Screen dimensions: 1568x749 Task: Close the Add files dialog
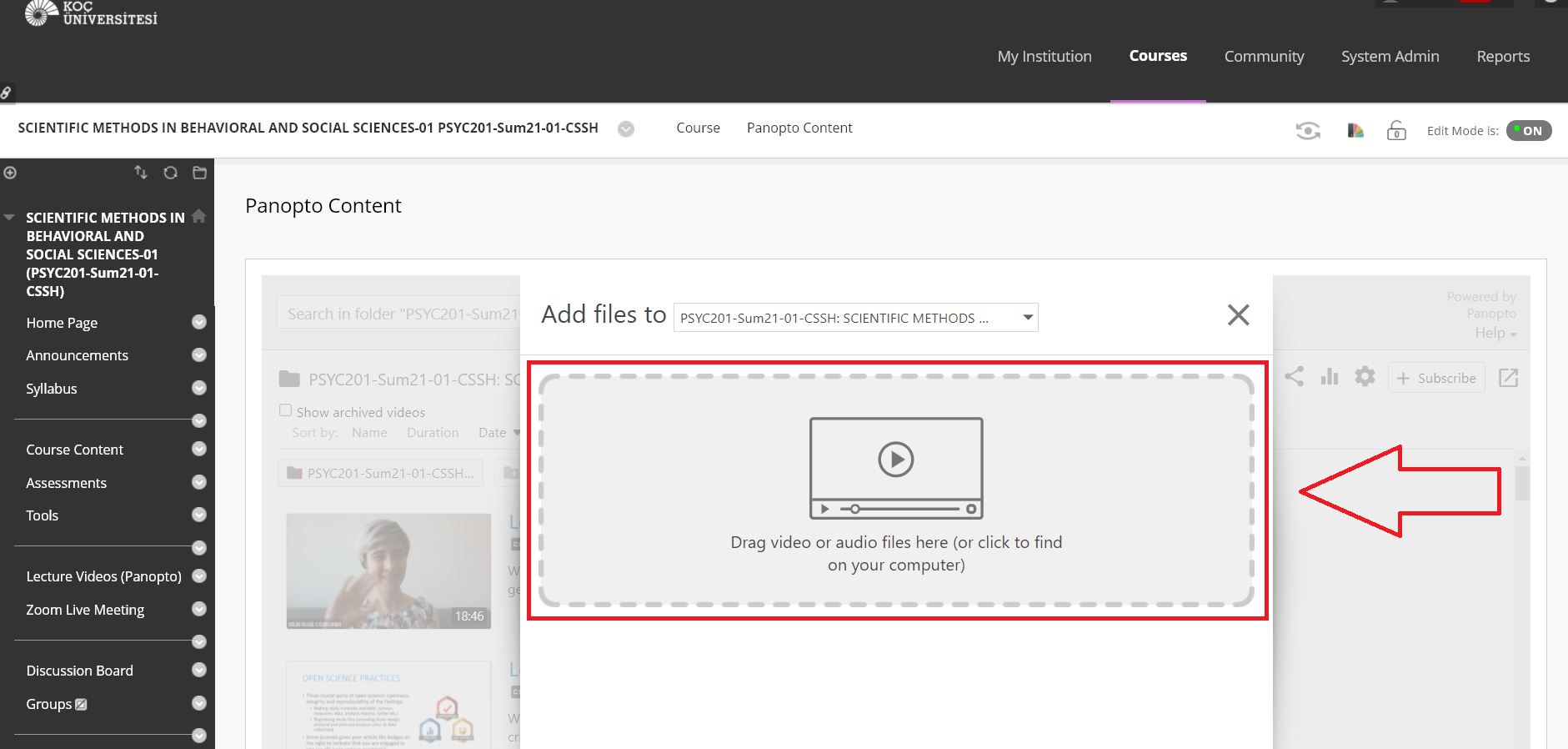tap(1238, 315)
